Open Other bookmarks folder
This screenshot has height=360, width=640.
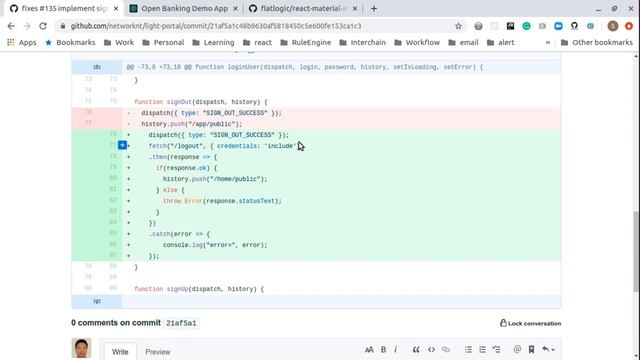pos(597,42)
